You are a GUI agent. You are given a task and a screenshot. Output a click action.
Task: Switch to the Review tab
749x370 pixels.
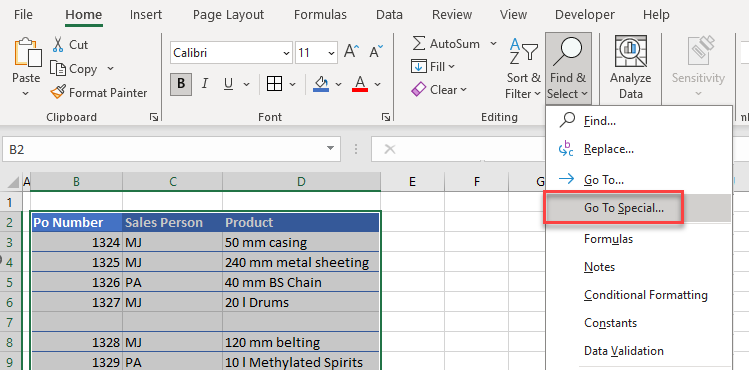click(x=452, y=15)
